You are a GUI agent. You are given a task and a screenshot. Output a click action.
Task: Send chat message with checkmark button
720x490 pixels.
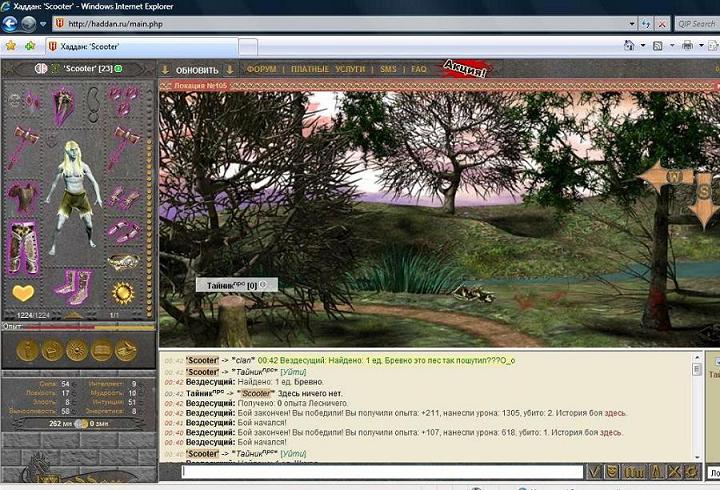594,472
